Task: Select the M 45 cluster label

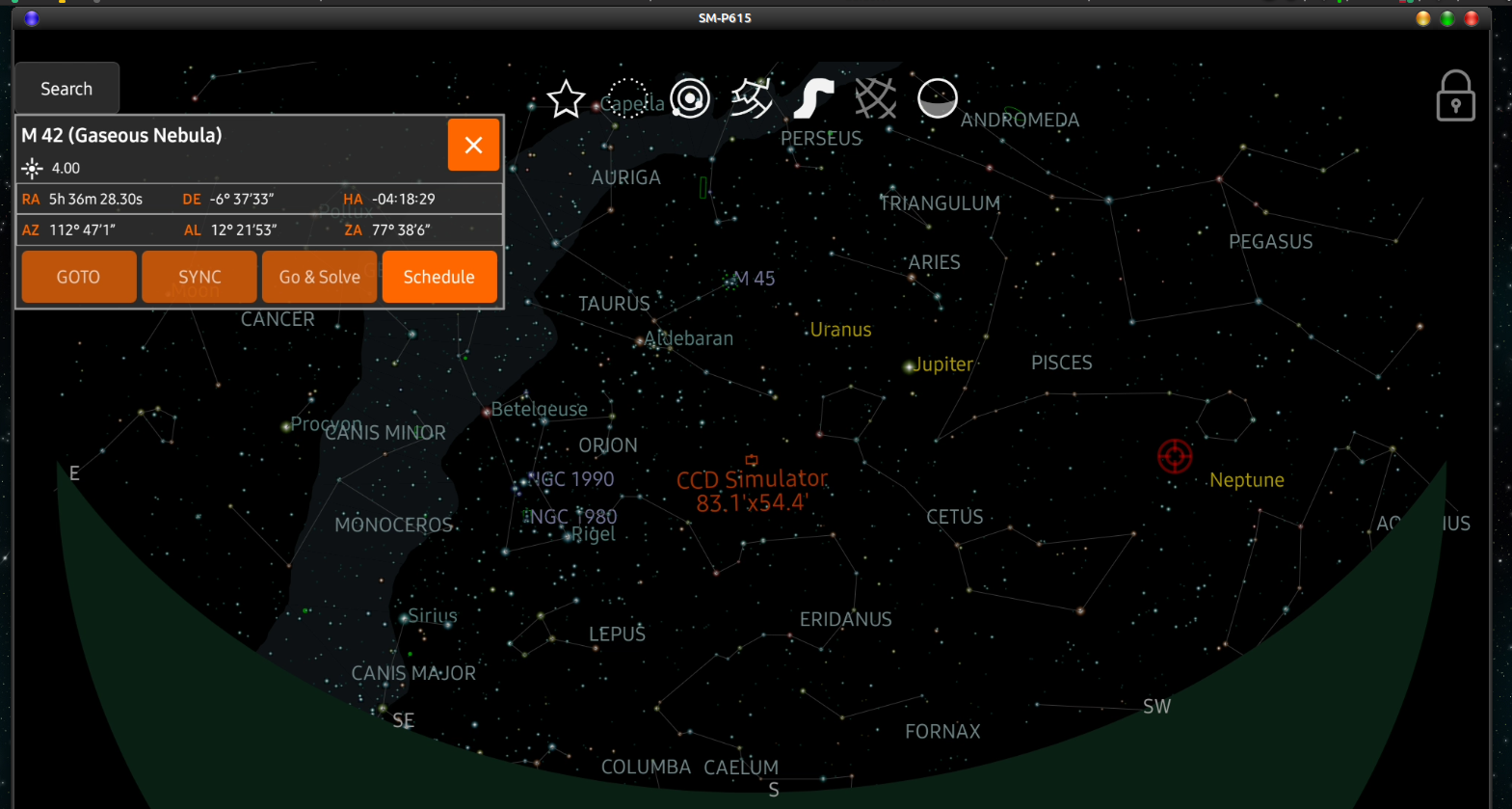Action: click(x=754, y=279)
